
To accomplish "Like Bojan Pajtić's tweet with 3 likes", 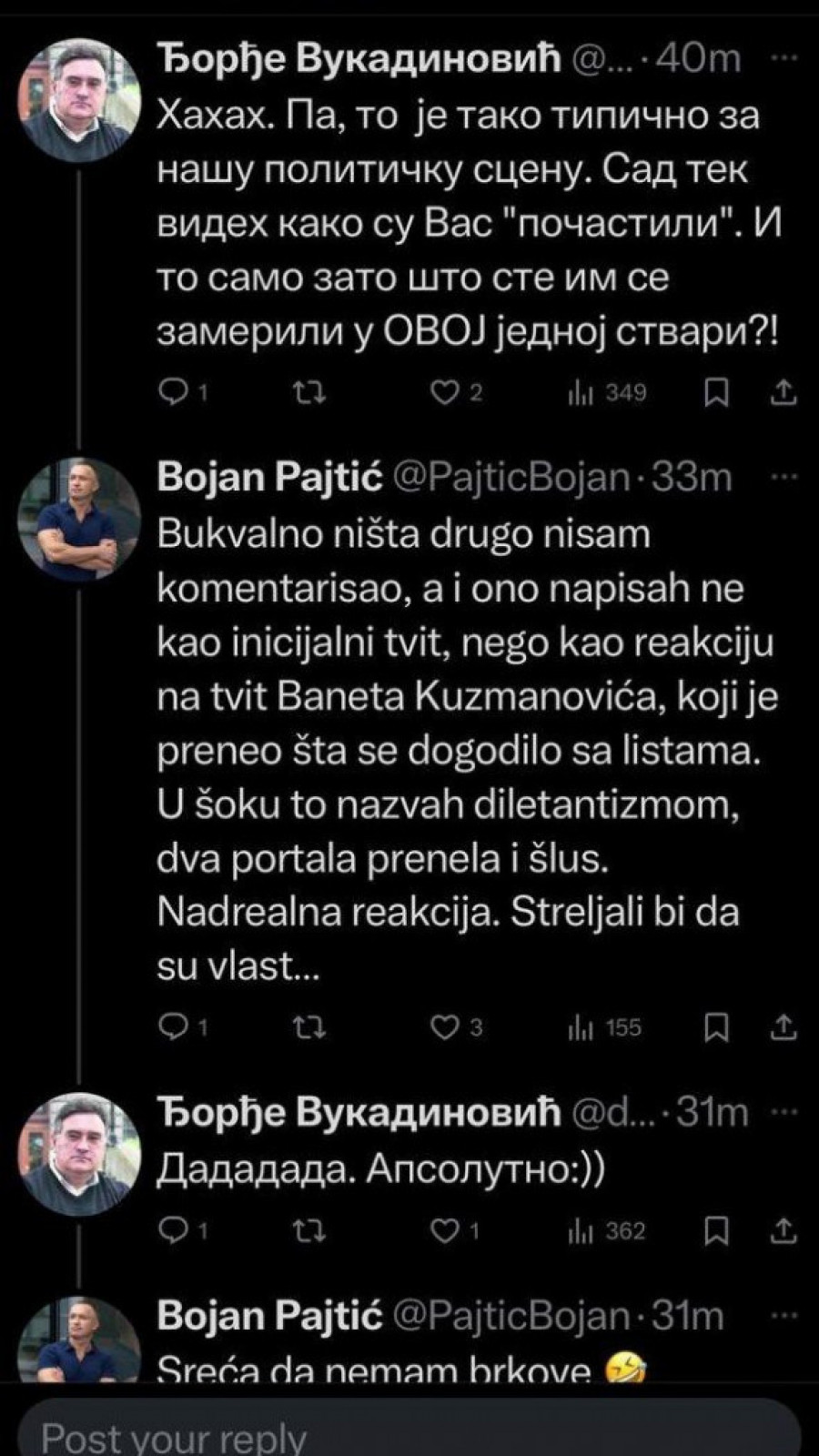I will pyautogui.click(x=444, y=1027).
